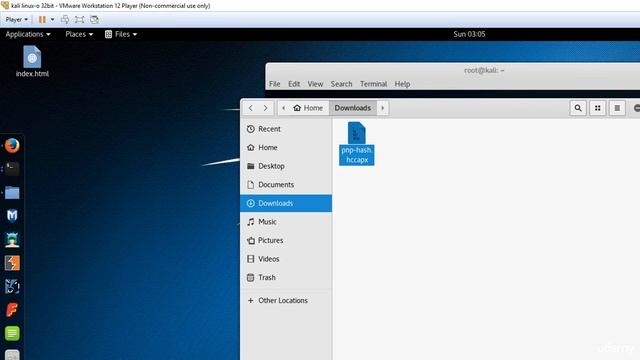Click the search icon in Files toolbar
Image resolution: width=640 pixels, height=360 pixels.
tap(578, 108)
